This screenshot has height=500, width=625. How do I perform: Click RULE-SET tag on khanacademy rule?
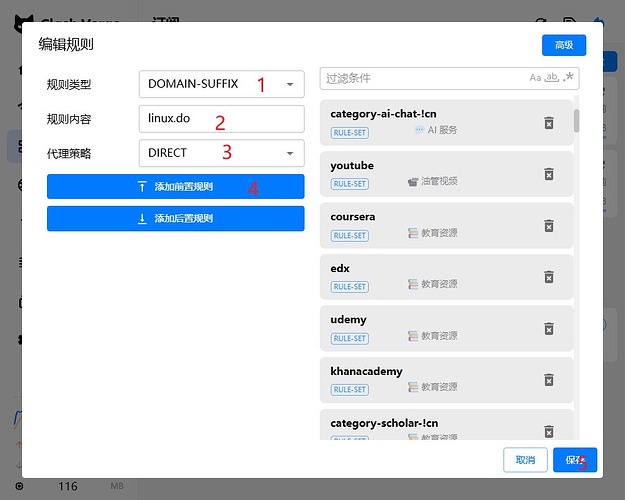(x=350, y=390)
